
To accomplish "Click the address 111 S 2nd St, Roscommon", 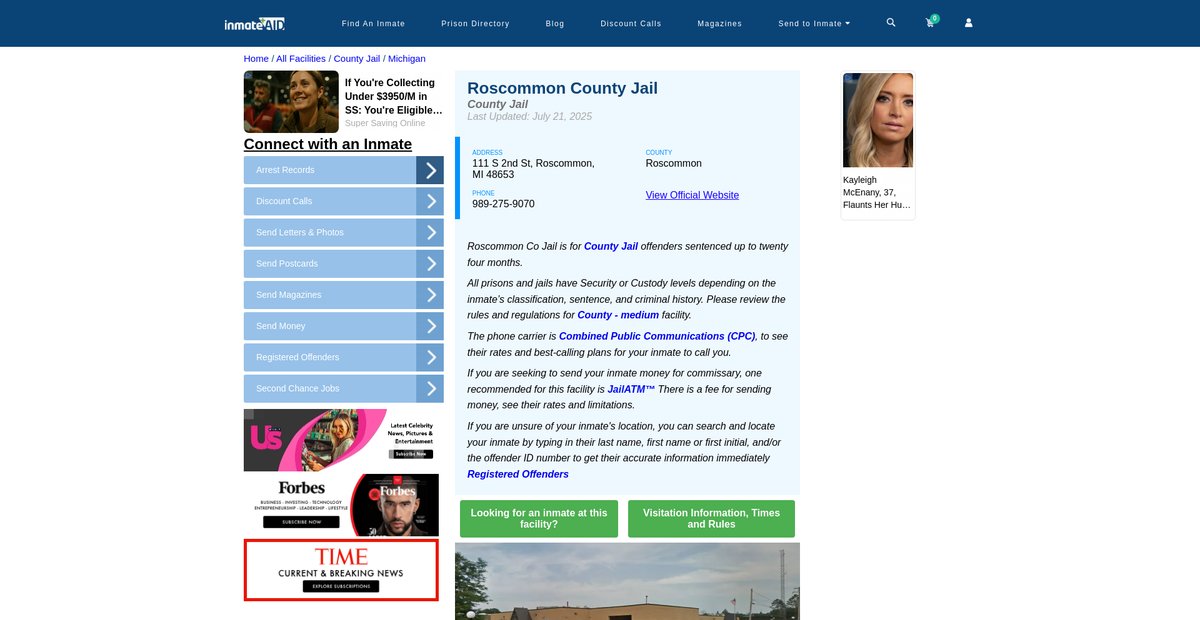I will tap(534, 169).
